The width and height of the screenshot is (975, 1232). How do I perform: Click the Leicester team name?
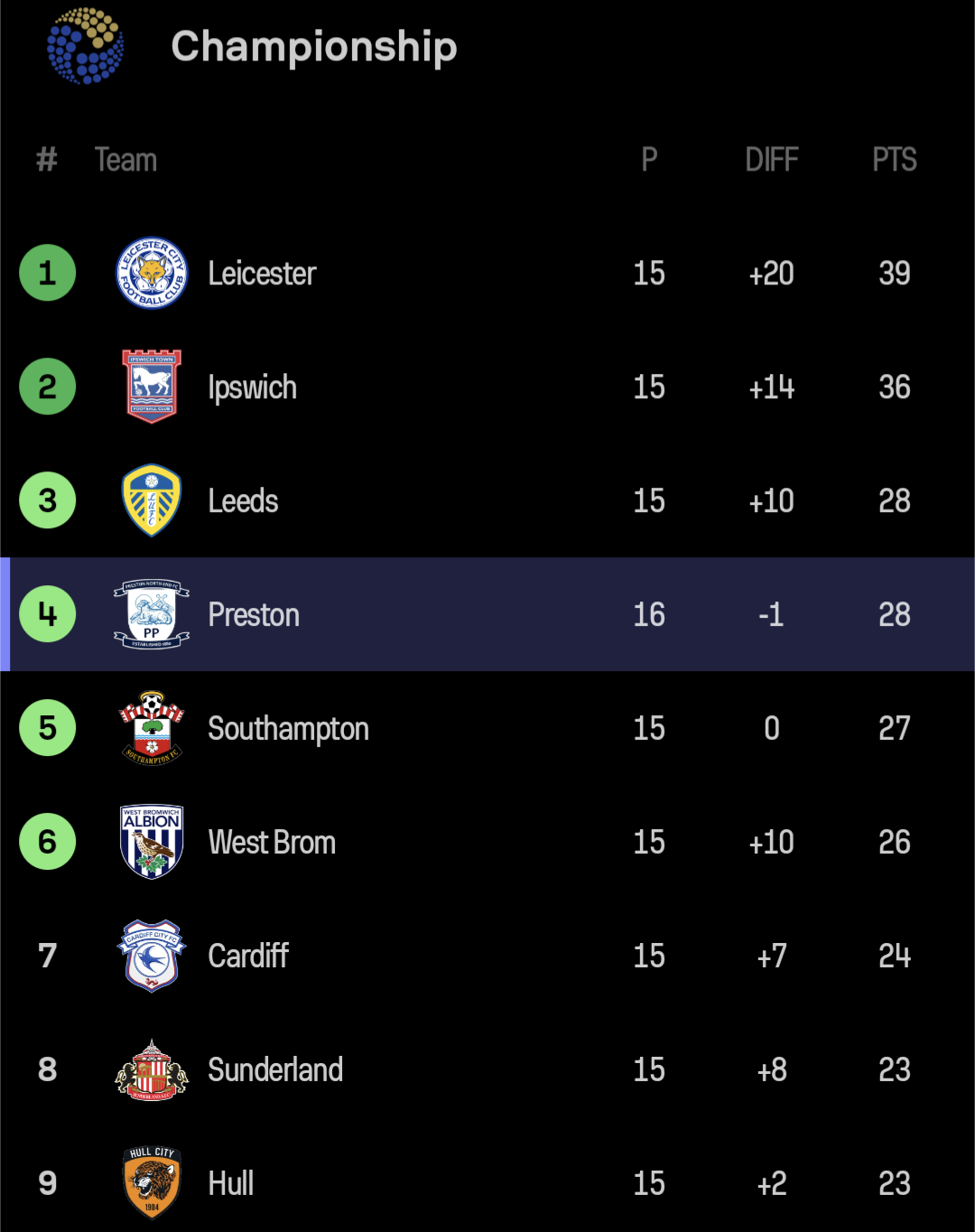pos(262,274)
